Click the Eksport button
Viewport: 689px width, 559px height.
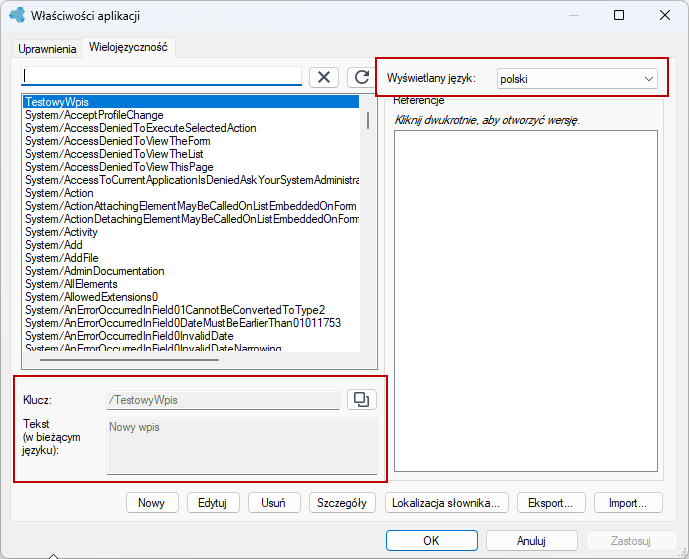[x=551, y=503]
